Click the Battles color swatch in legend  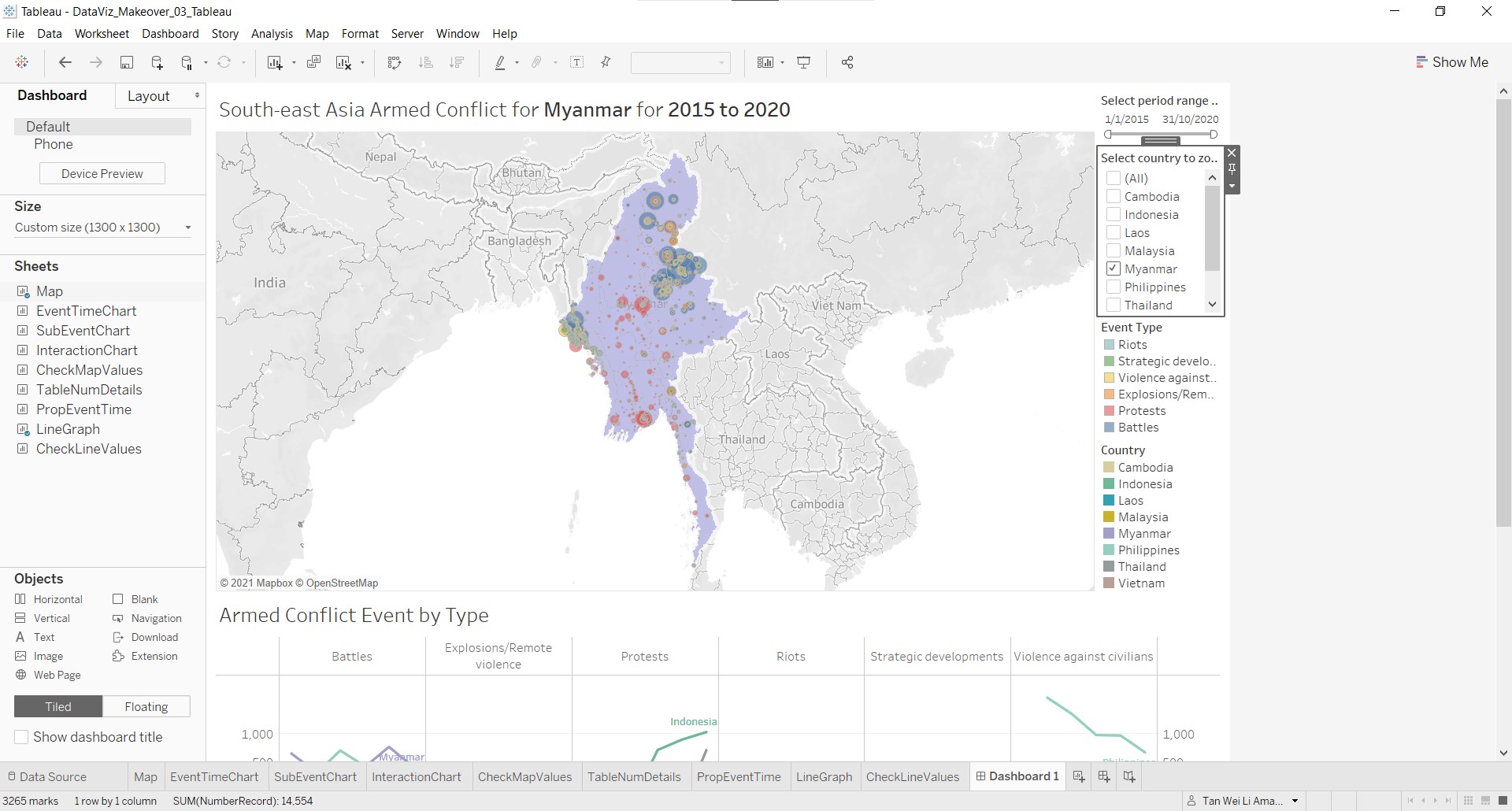pyautogui.click(x=1109, y=428)
